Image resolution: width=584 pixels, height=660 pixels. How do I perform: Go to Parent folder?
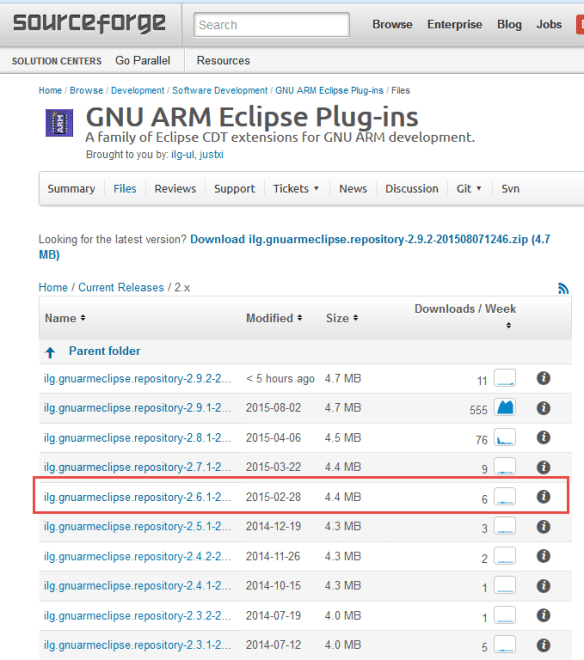pyautogui.click(x=104, y=351)
